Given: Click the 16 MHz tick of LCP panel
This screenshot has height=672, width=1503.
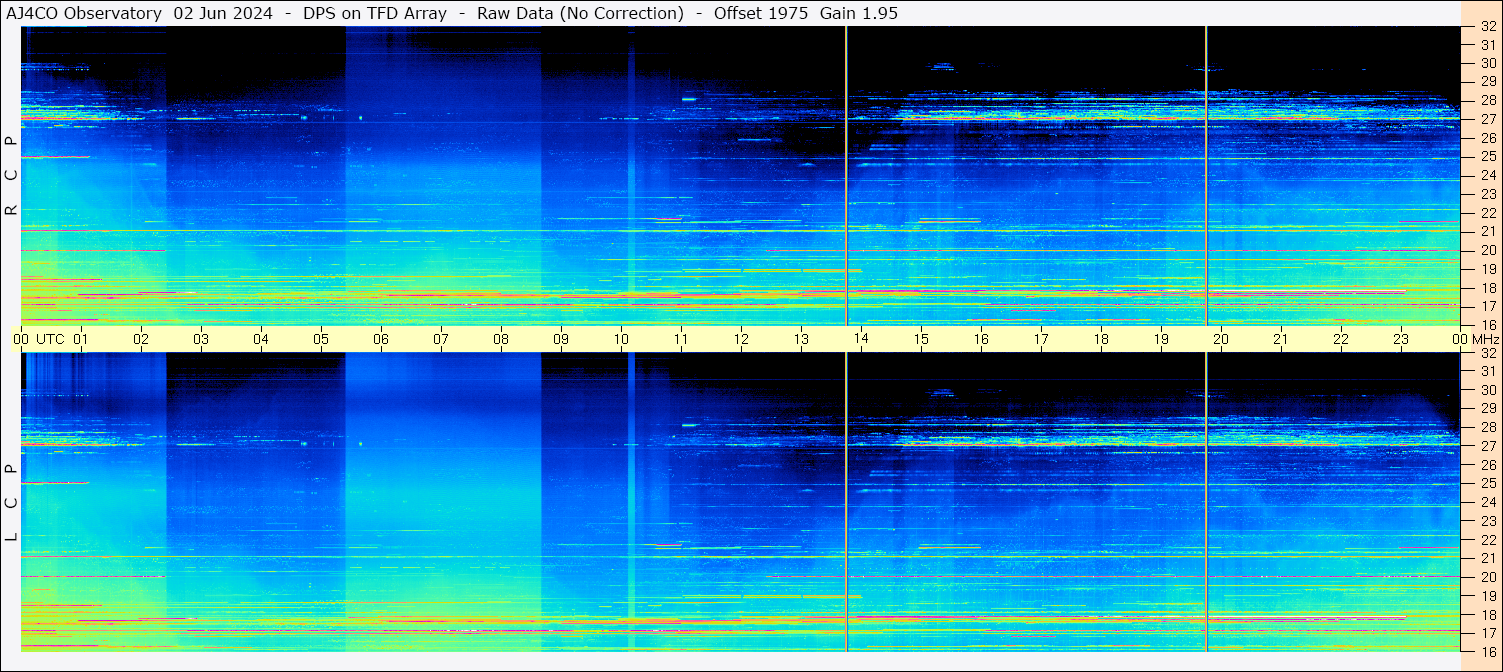Looking at the screenshot, I should 1487,651.
